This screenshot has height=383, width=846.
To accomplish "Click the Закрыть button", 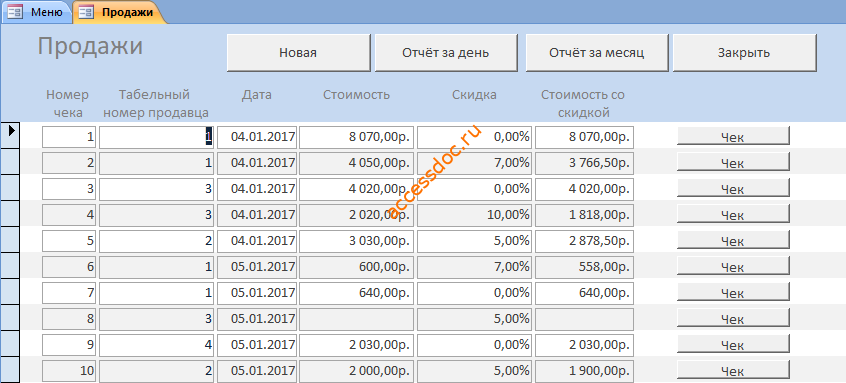I will coord(744,53).
